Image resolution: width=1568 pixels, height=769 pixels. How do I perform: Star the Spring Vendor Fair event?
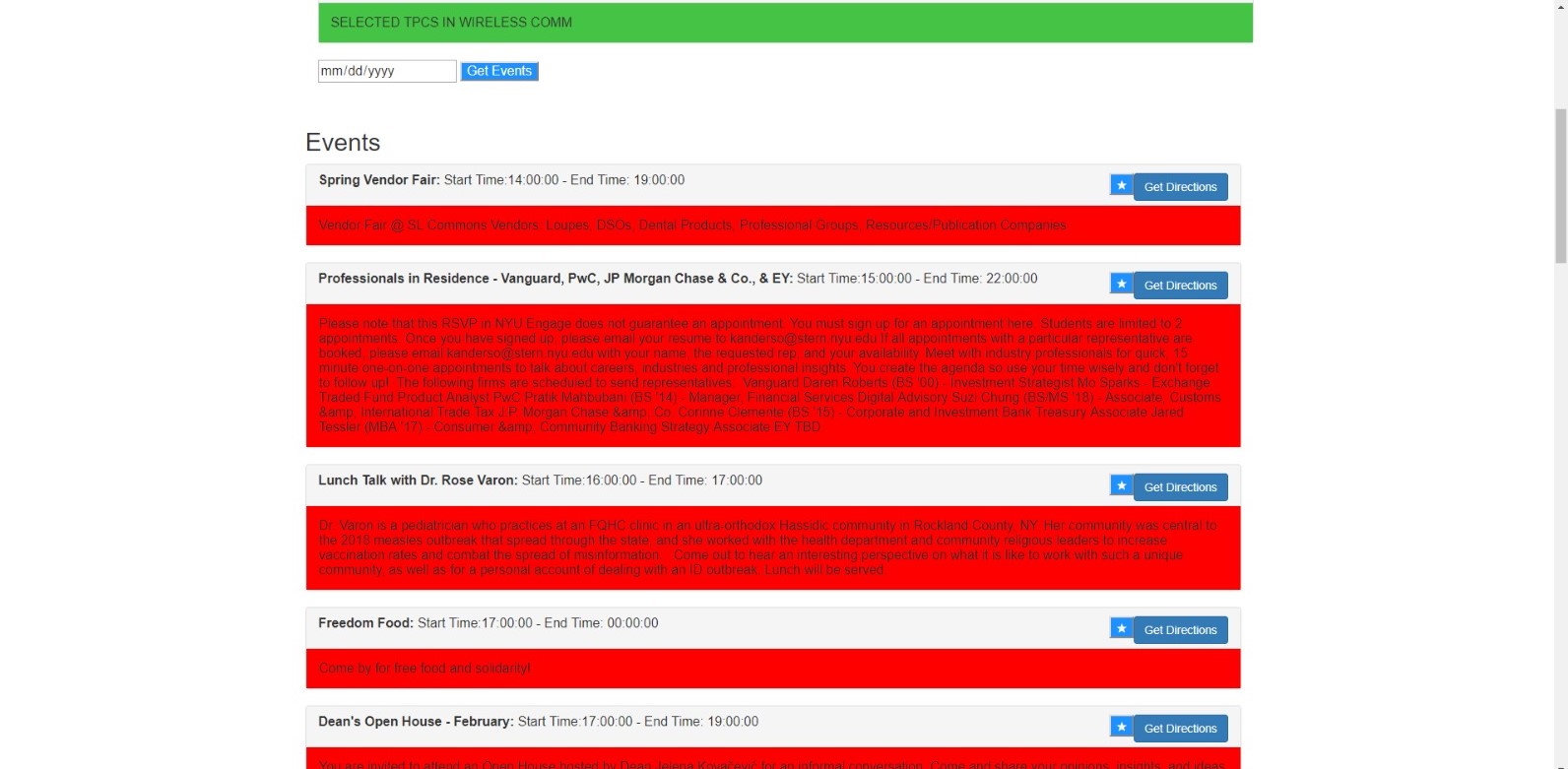tap(1121, 185)
